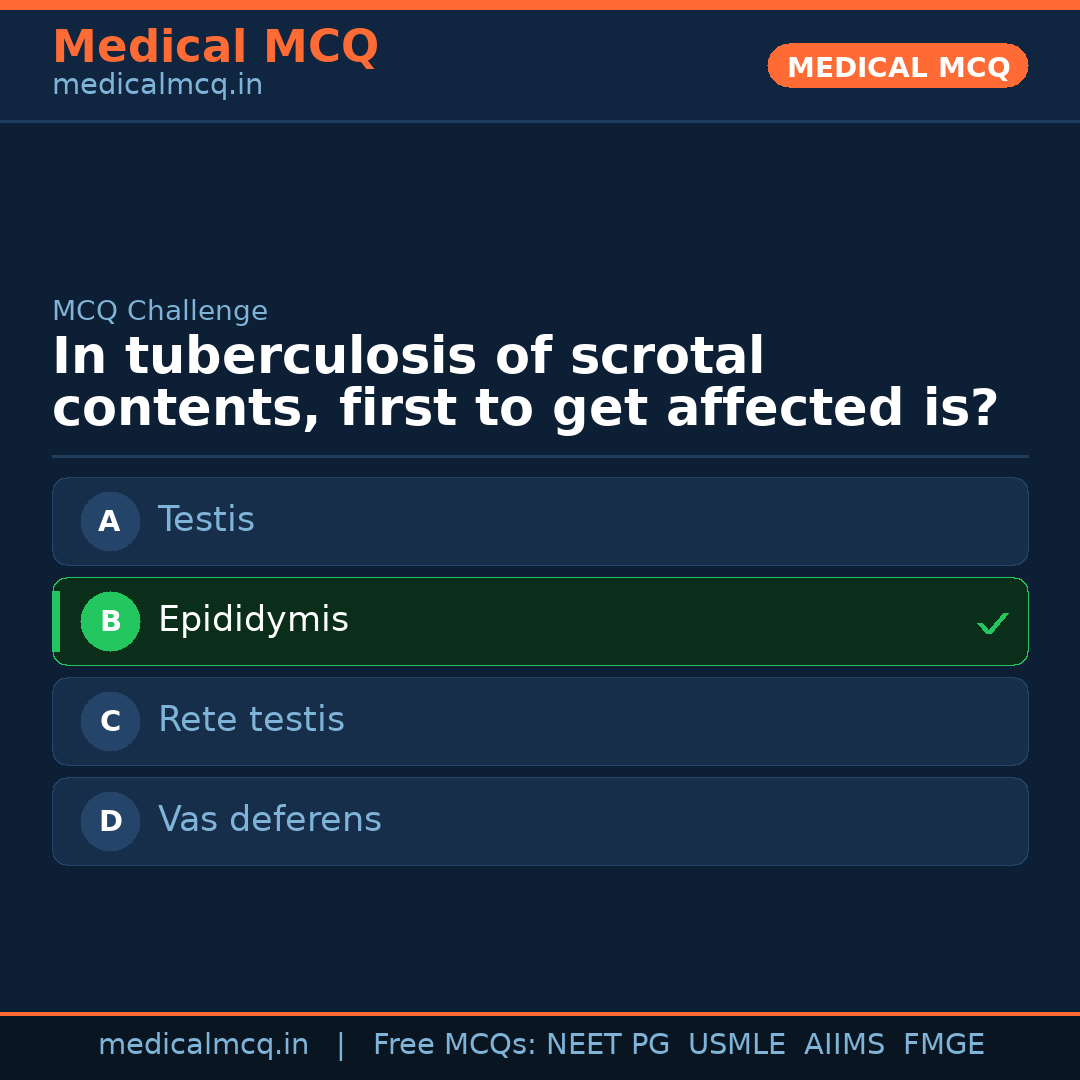Click the orange MEDICAL MCQ pill badge

[897, 67]
